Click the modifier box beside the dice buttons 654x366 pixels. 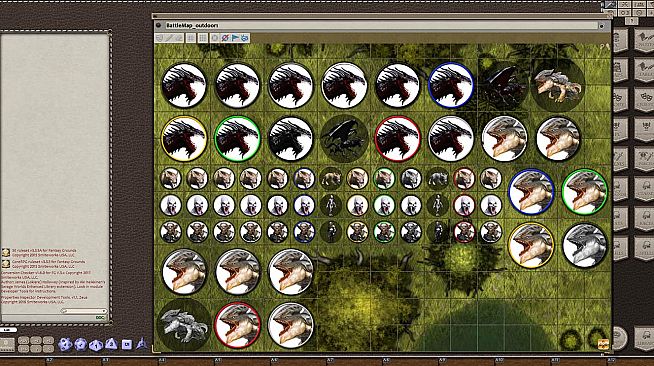point(7,344)
